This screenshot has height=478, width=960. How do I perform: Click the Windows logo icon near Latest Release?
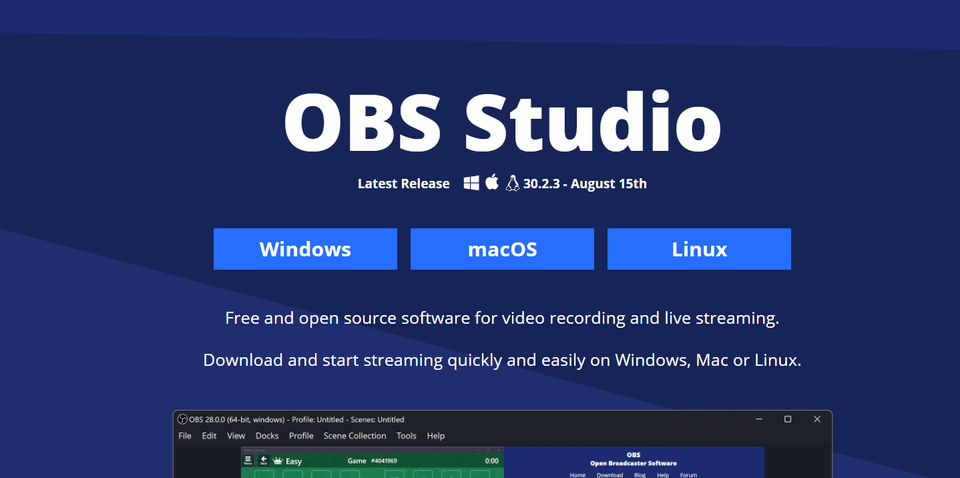(471, 183)
